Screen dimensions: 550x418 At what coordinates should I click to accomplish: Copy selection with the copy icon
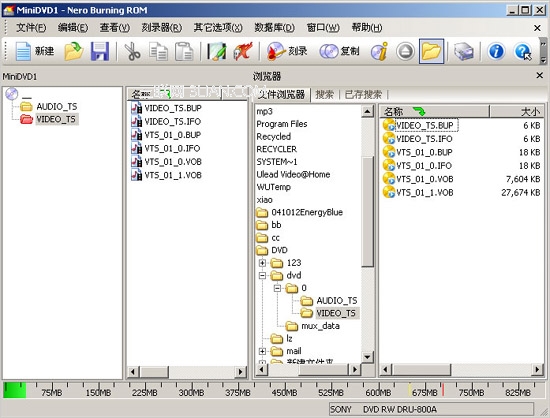(x=158, y=51)
